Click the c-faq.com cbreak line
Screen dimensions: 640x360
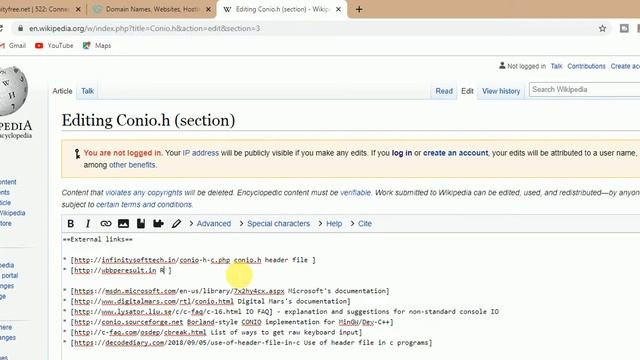212,333
